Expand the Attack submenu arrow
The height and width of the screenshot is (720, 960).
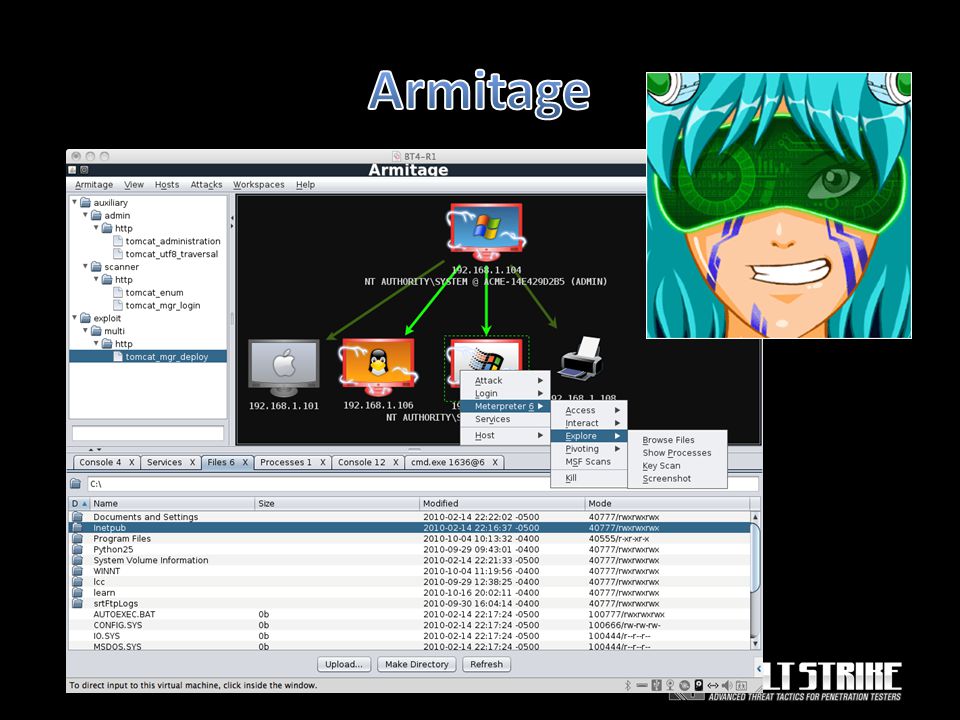[541, 381]
